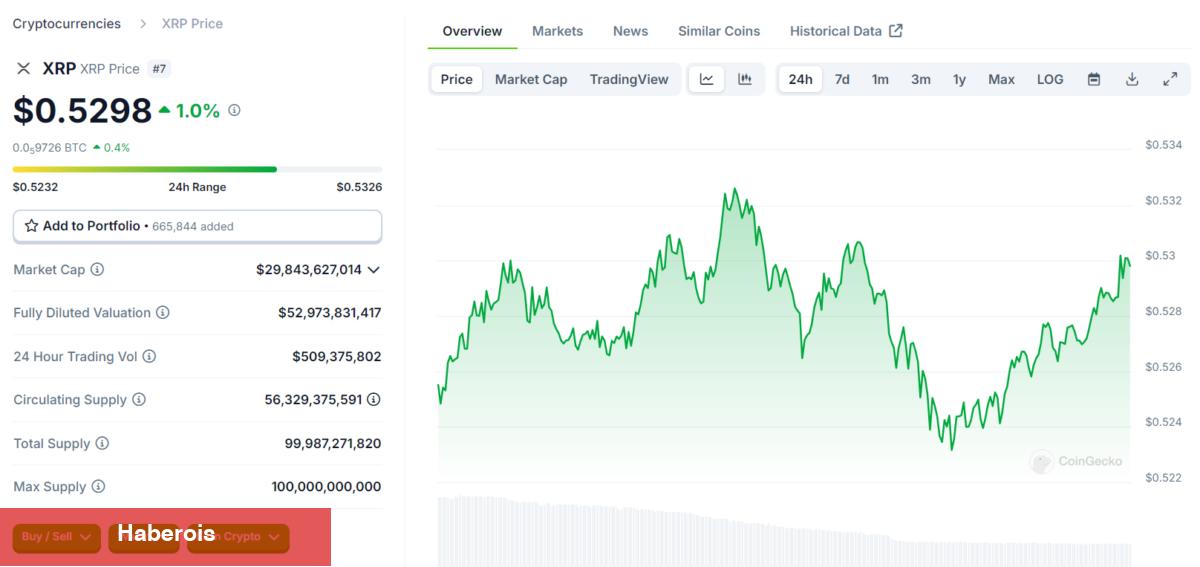1200x567 pixels.
Task: Open the calendar date range picker
Action: pos(1094,79)
